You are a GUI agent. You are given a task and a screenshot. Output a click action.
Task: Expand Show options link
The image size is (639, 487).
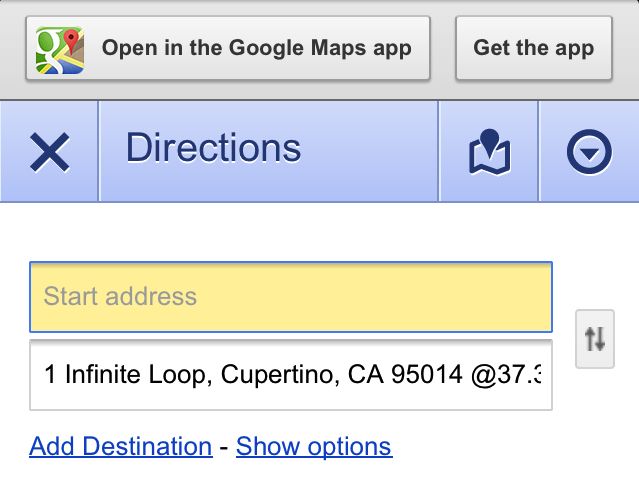314,446
